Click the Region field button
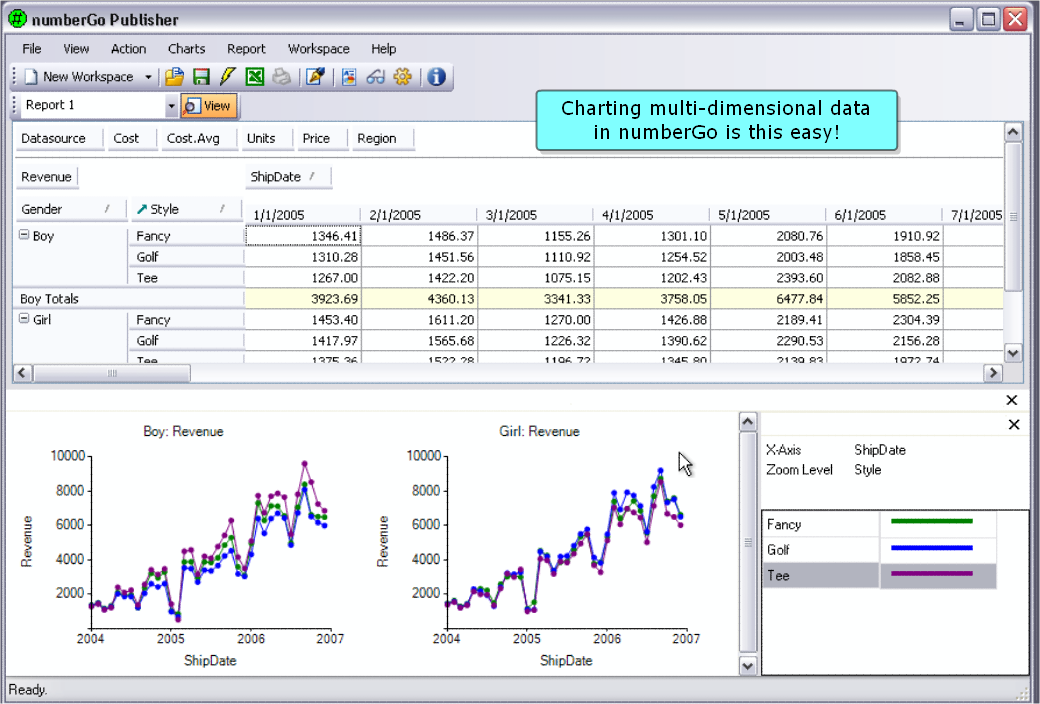1040x704 pixels. coord(383,139)
